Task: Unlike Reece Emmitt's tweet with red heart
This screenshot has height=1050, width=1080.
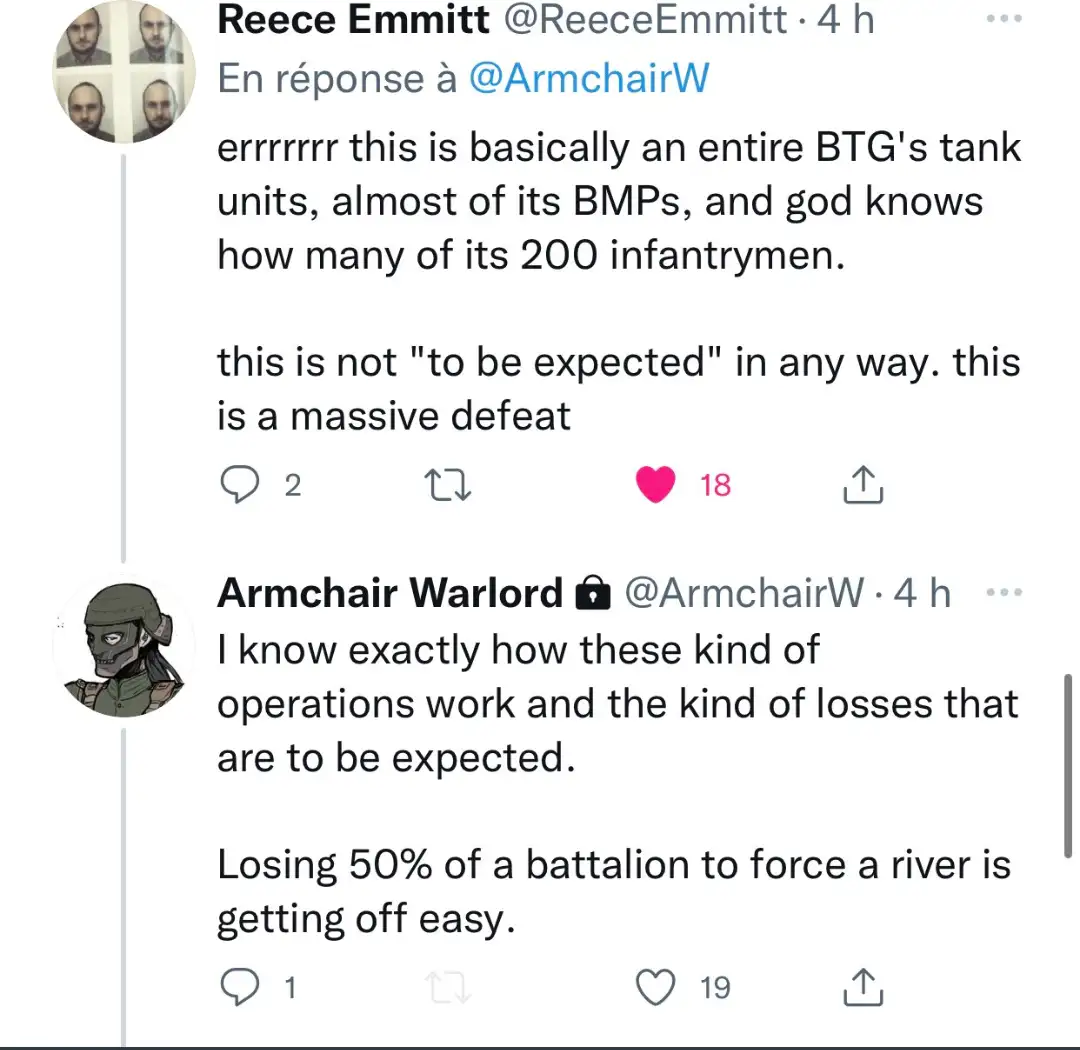Action: point(655,485)
